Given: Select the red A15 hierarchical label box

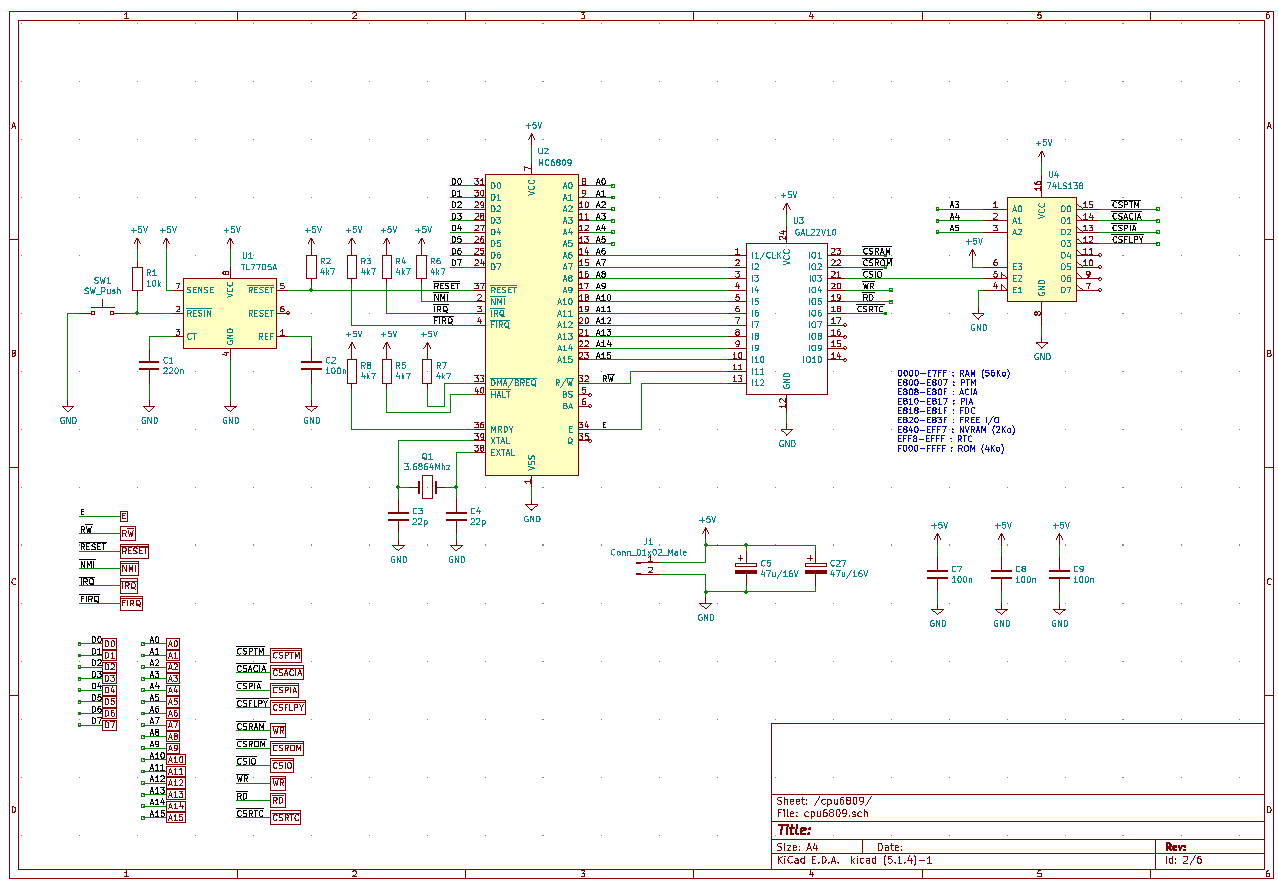Looking at the screenshot, I should point(176,817).
